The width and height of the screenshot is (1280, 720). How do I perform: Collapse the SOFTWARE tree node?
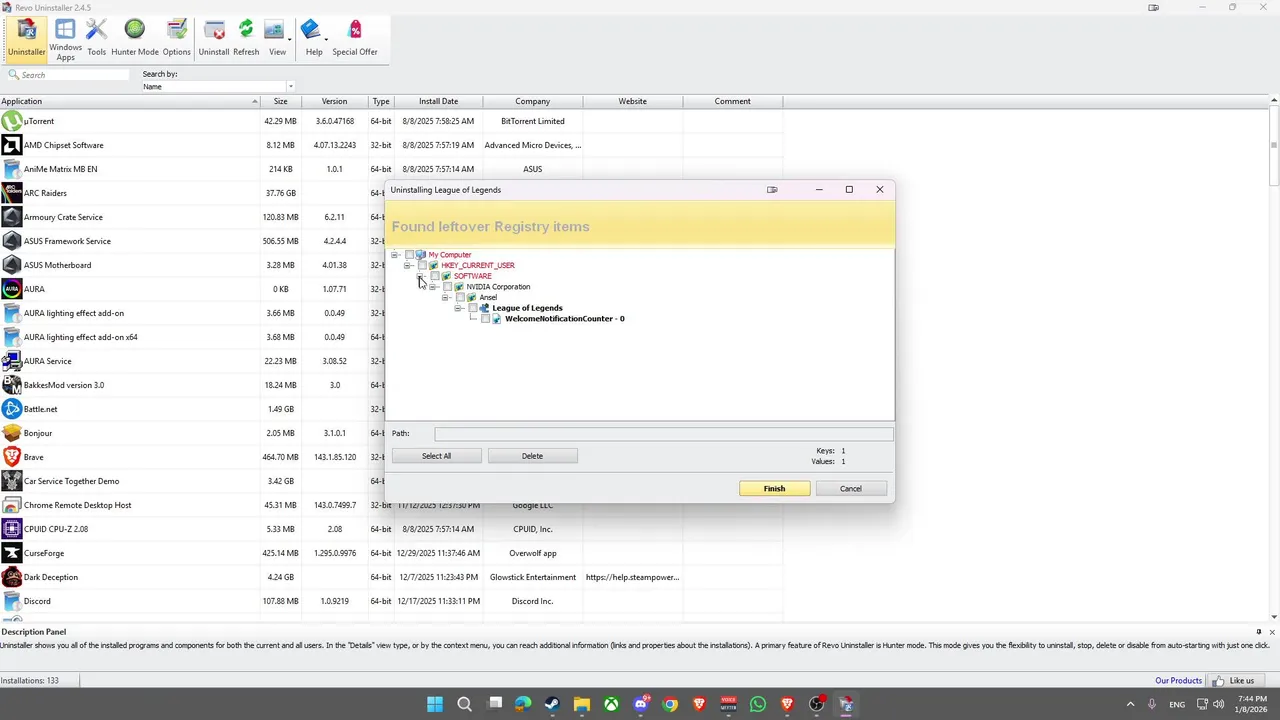pos(420,276)
